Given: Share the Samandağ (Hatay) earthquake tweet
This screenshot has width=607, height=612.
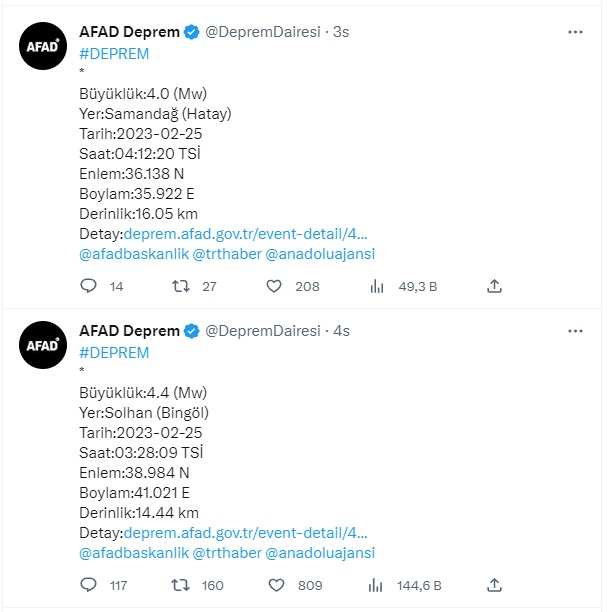Looking at the screenshot, I should tap(494, 286).
